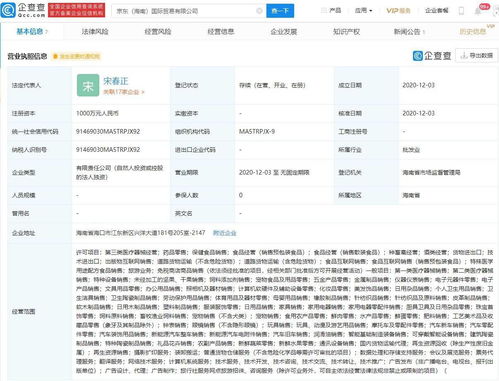Viewport: 499px width, 381px height.
Task: Click the 经营范围 row label
Action: [23, 312]
